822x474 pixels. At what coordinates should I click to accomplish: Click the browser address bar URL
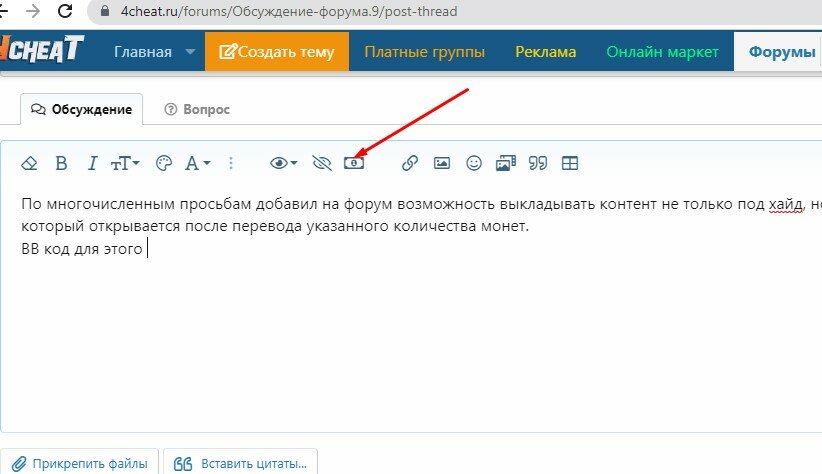[x=289, y=12]
